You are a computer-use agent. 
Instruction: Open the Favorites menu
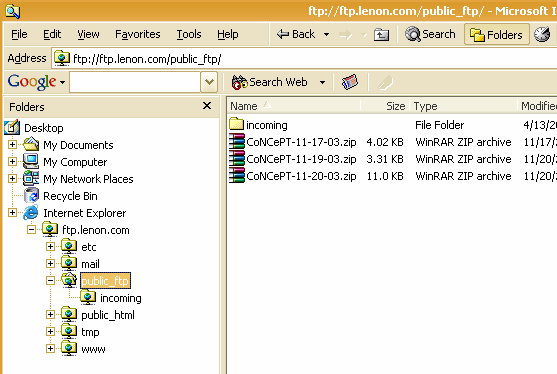[137, 34]
